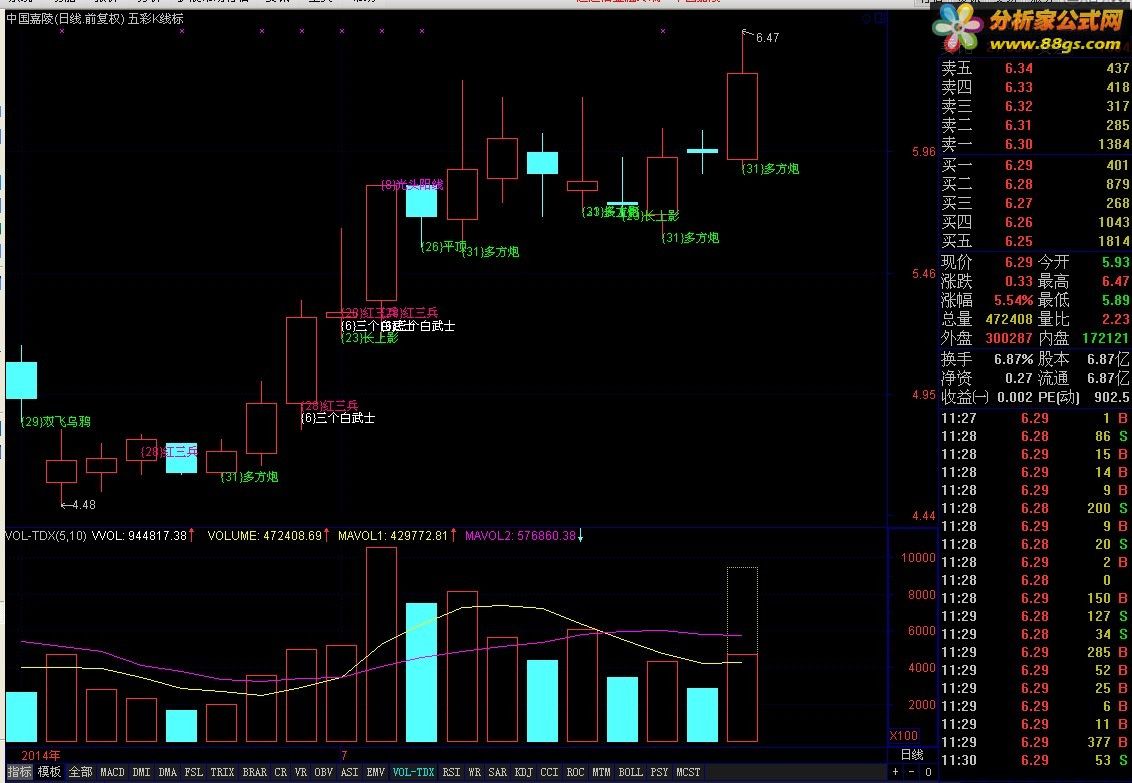Click the (23)长上影 pattern label

370,337
